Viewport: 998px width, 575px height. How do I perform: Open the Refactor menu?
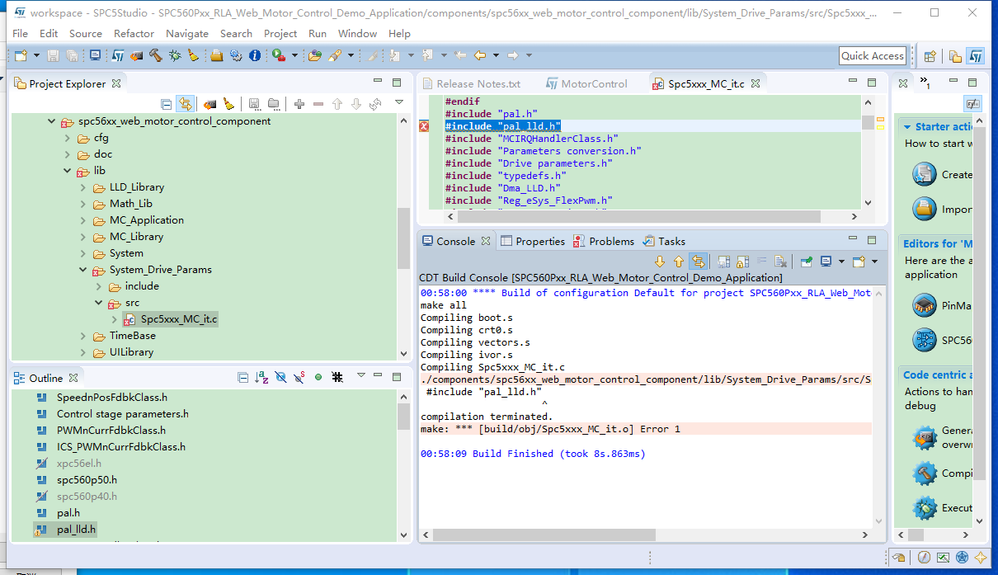[134, 34]
